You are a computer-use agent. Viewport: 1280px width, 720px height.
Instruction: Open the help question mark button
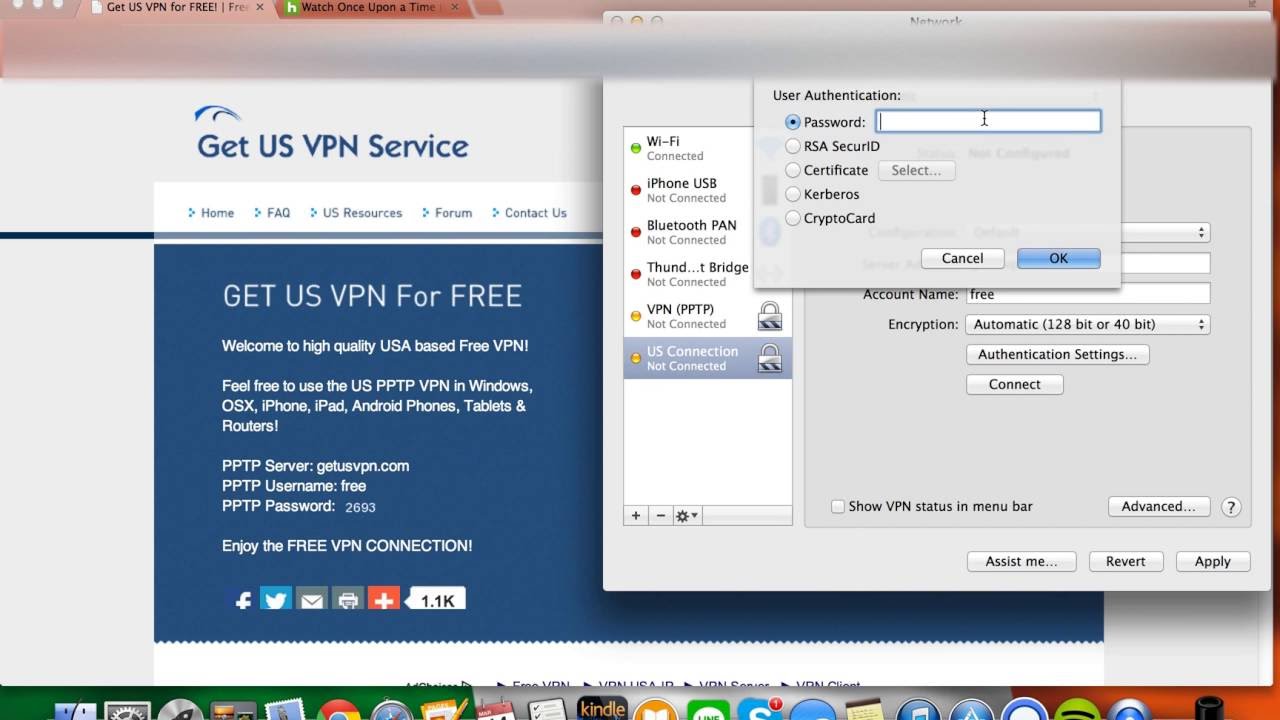(x=1232, y=507)
